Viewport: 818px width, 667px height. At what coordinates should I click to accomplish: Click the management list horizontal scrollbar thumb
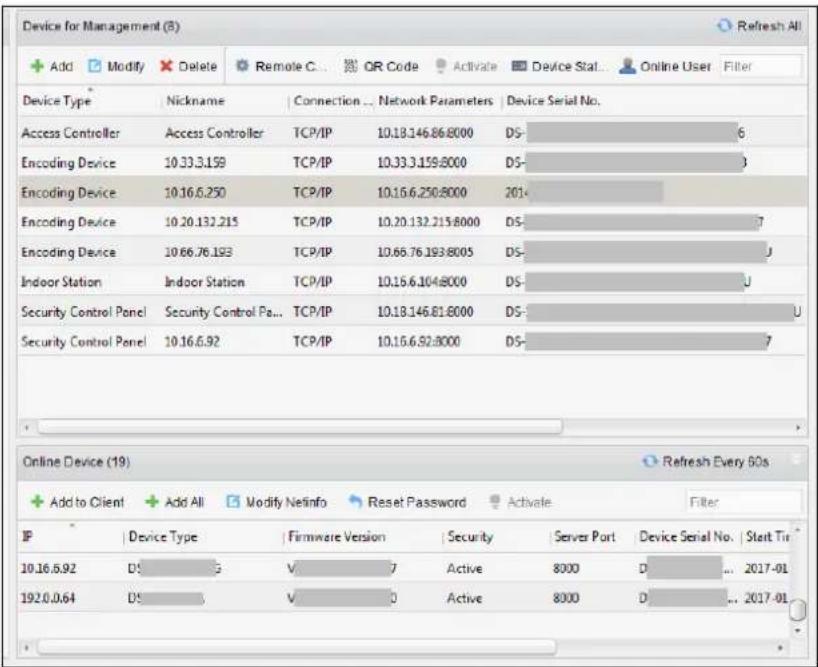point(300,427)
